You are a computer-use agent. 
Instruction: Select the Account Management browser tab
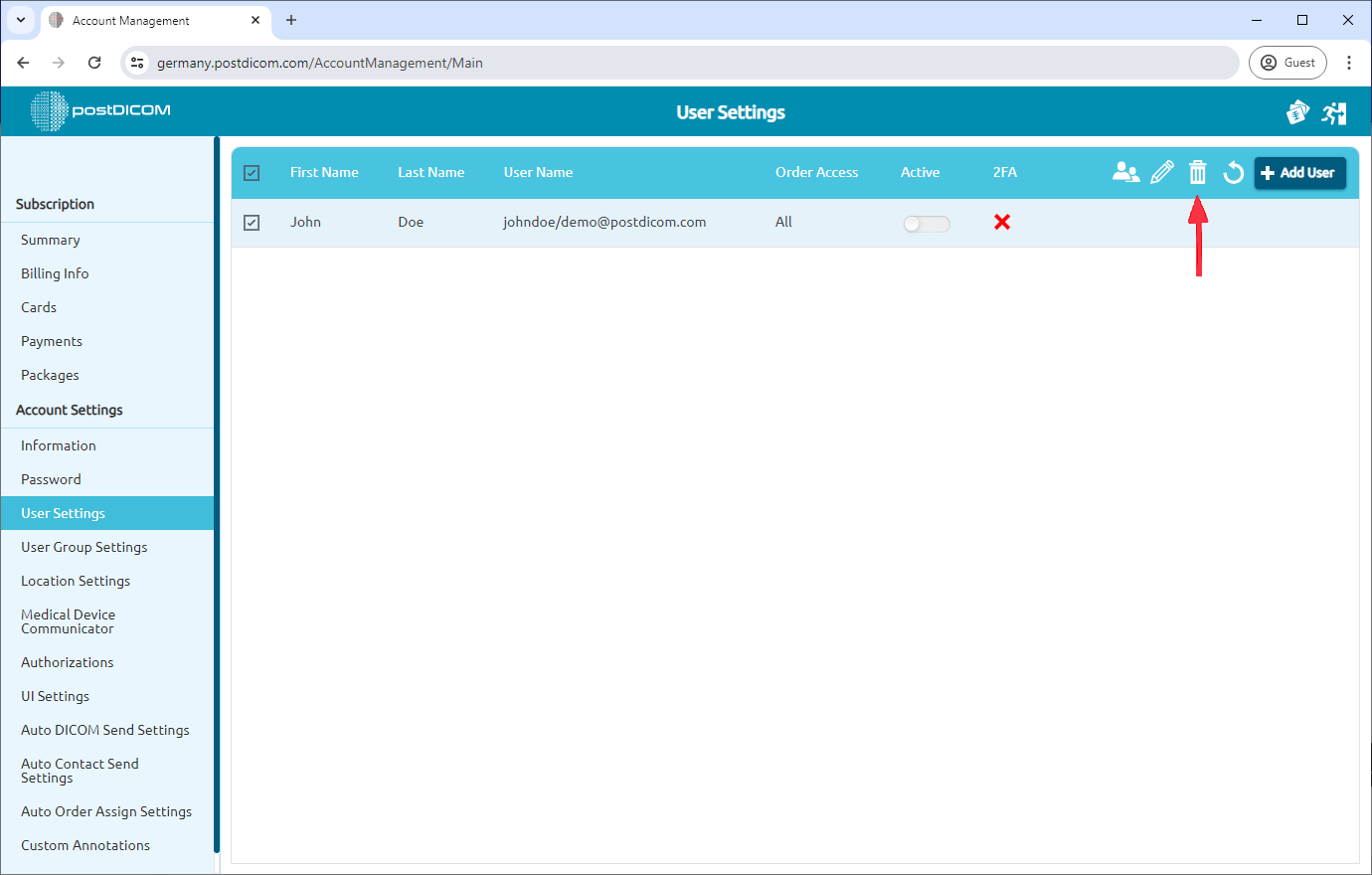pos(139,20)
